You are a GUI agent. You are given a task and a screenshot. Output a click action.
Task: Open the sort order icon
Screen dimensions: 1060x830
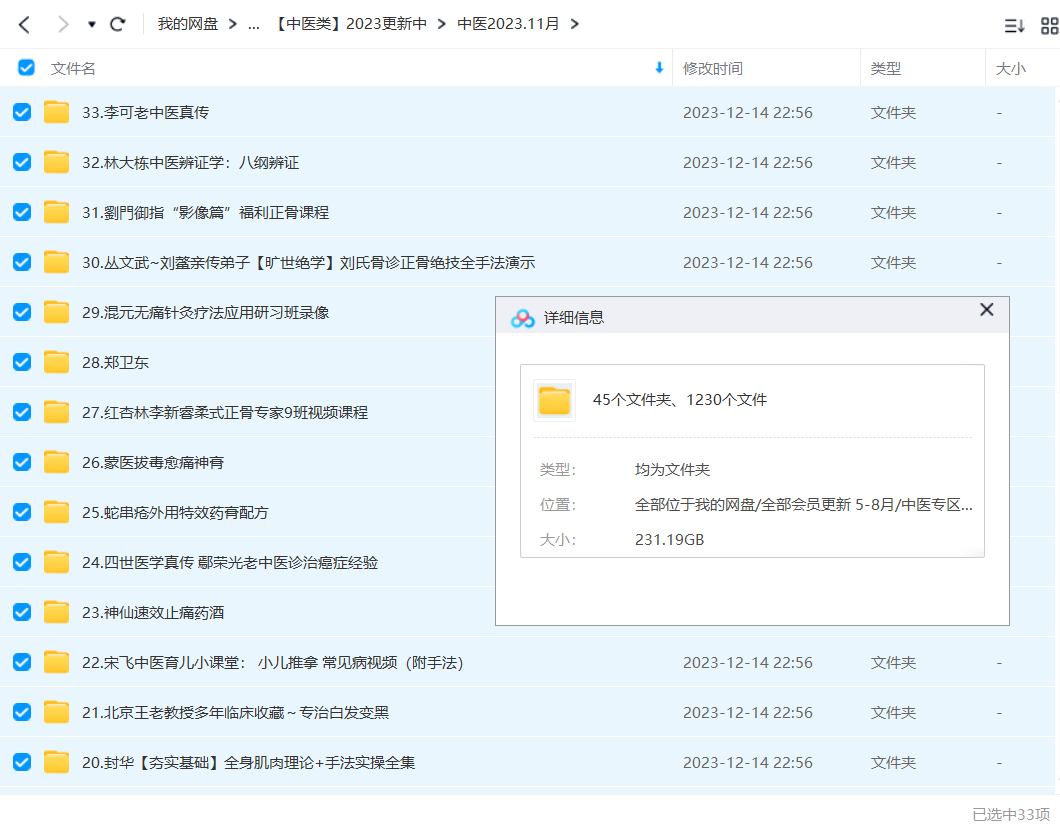(x=1014, y=26)
